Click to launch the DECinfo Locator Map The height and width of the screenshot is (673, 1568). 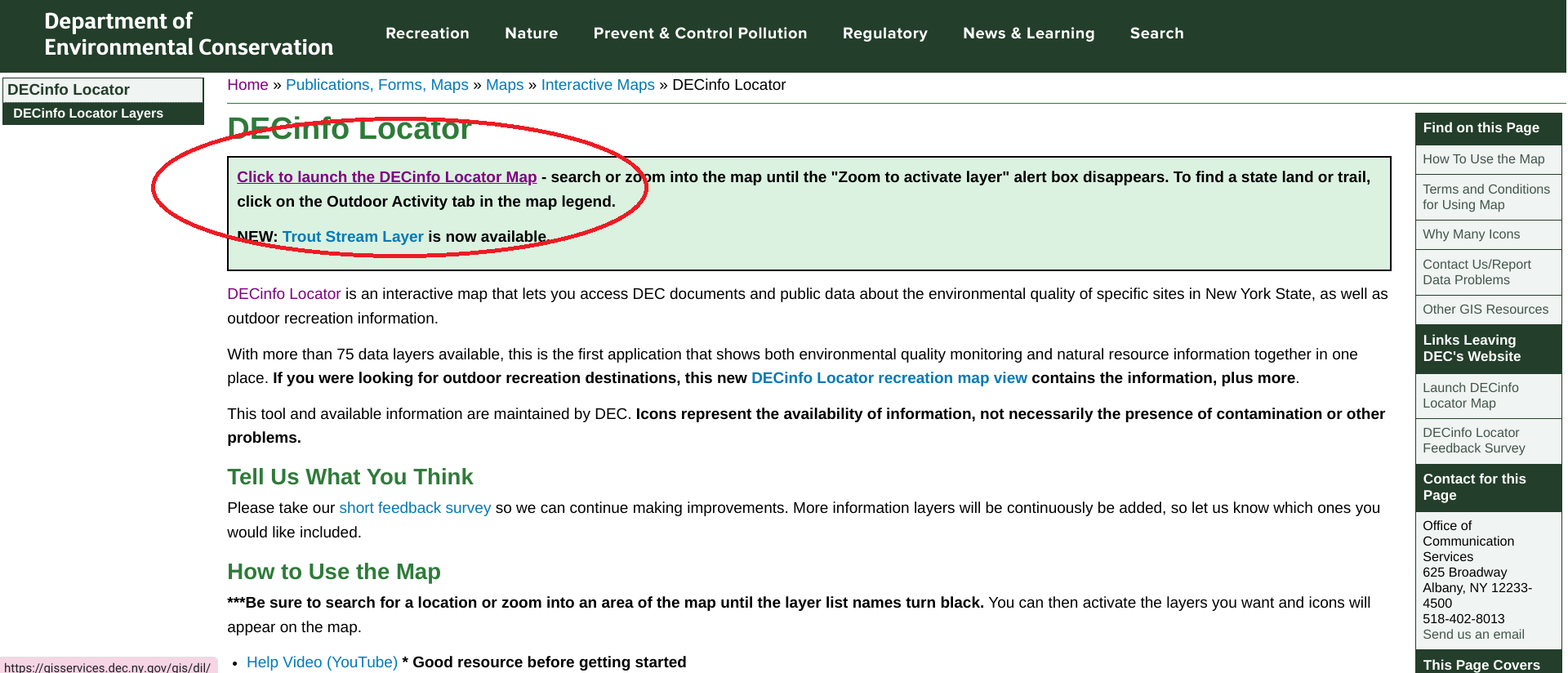(387, 177)
